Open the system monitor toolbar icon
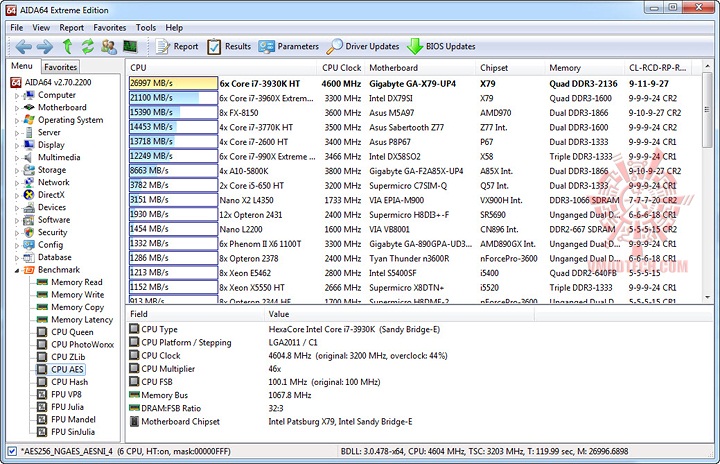The height and width of the screenshot is (464, 720). [130, 46]
